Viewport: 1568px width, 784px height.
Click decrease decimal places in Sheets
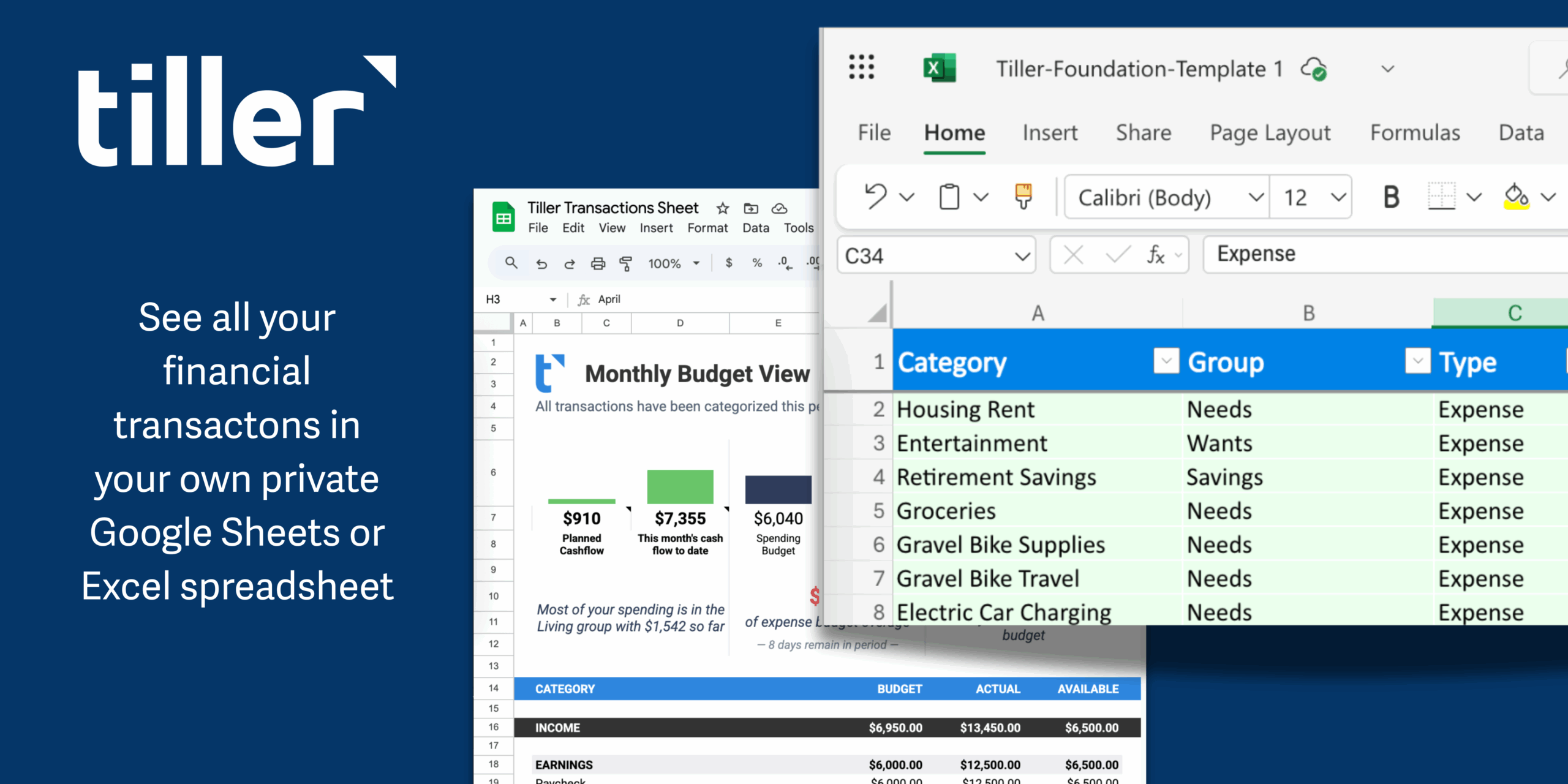785,263
